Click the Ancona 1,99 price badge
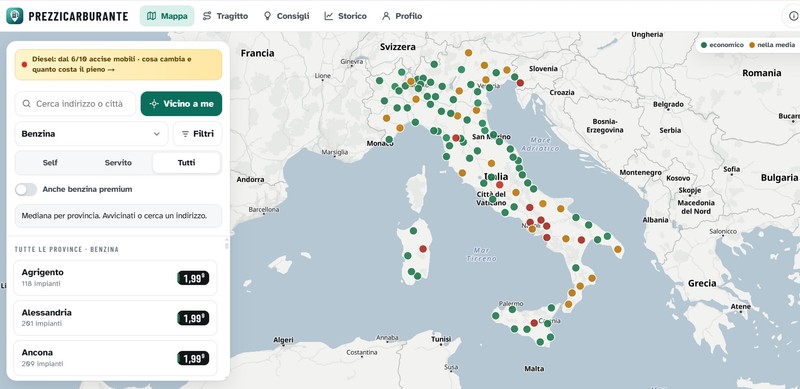 point(193,358)
